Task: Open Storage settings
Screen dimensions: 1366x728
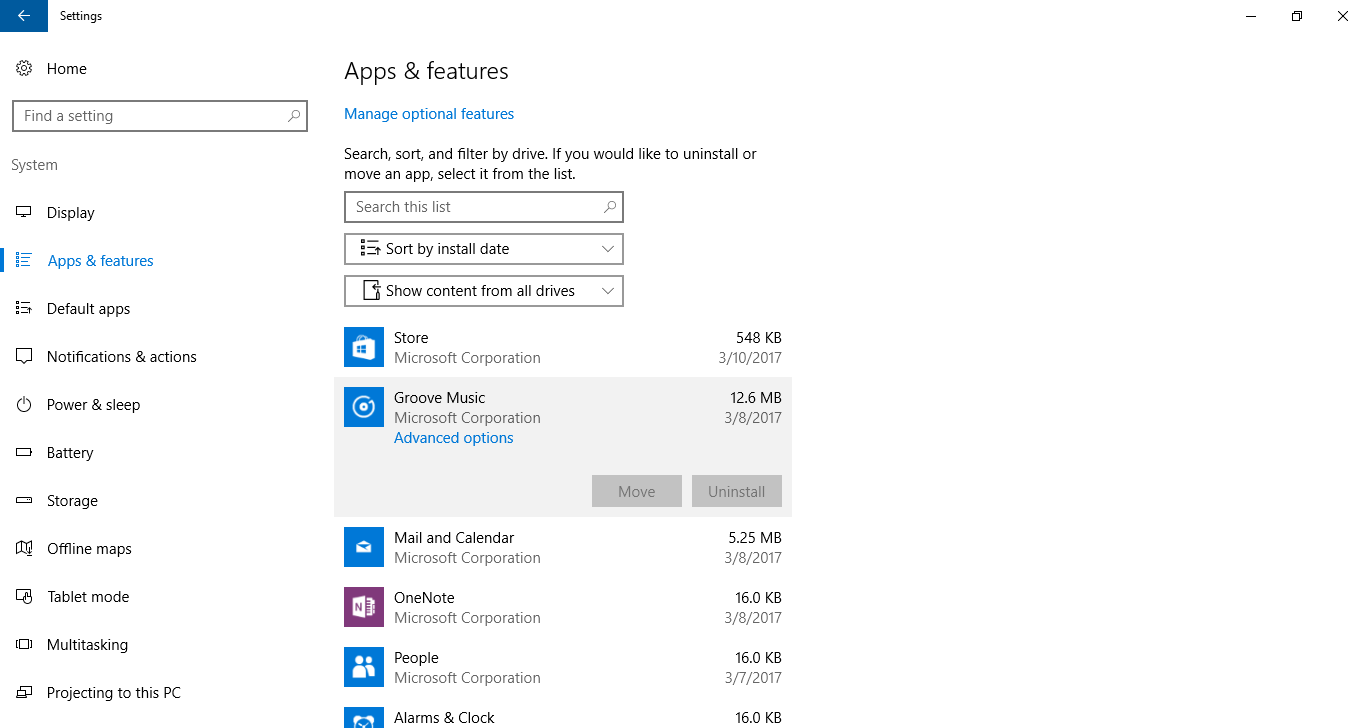Action: pos(72,500)
